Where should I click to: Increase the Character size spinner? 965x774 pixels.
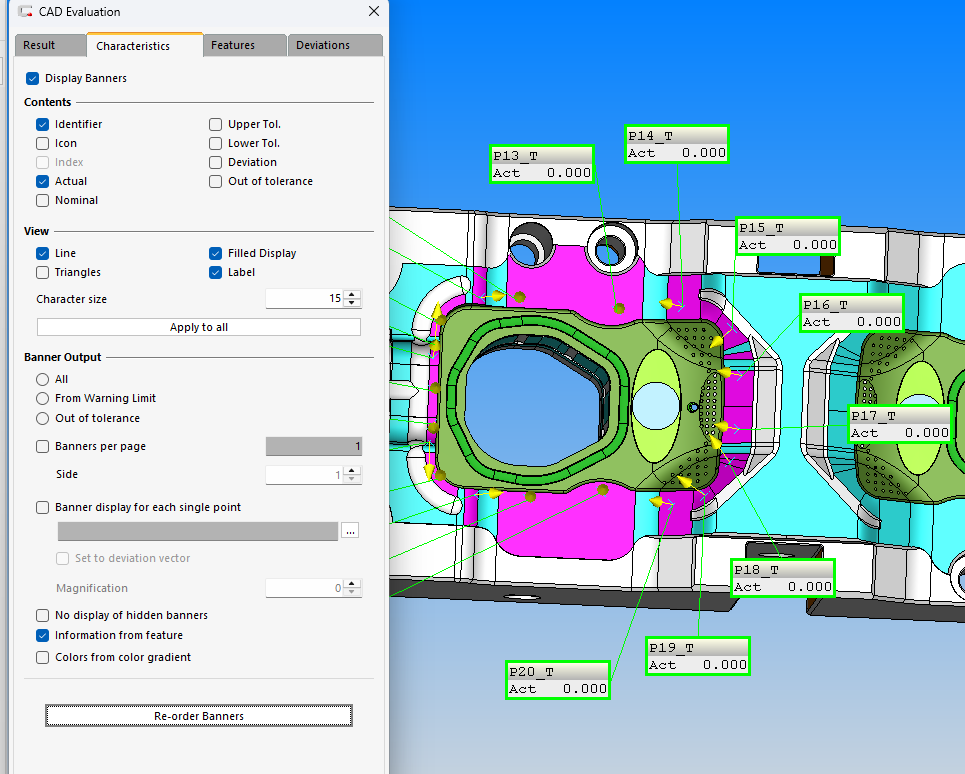tap(352, 295)
